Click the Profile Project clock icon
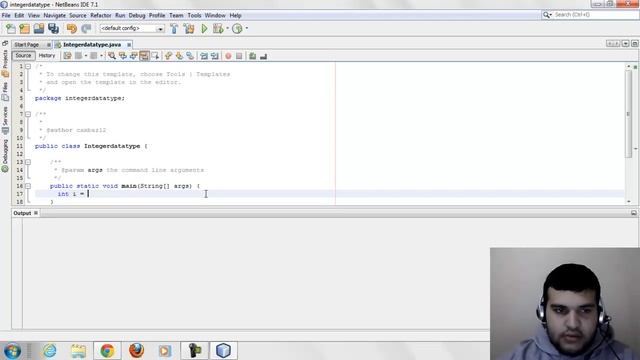 click(237, 29)
